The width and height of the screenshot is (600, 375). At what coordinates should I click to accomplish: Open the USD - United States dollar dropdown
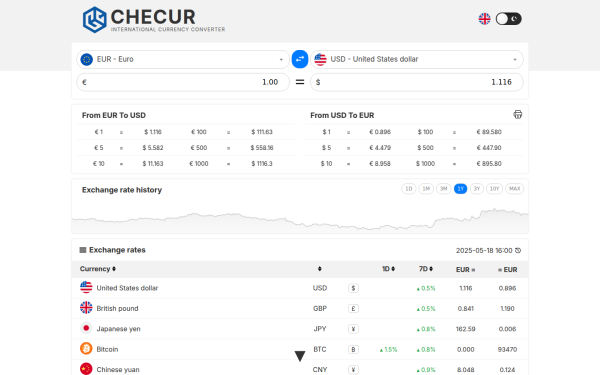[417, 59]
